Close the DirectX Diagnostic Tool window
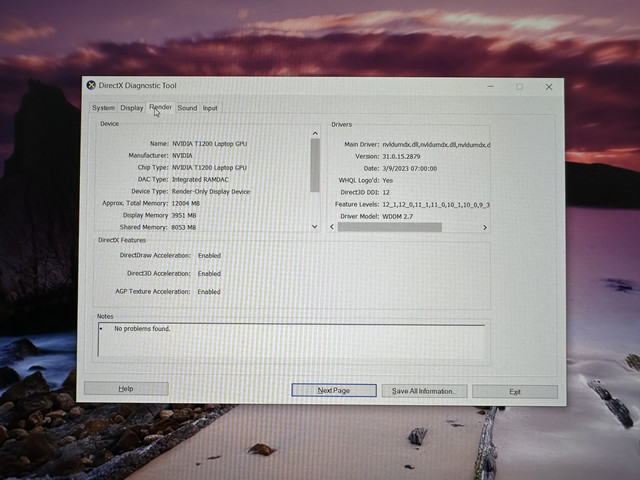The height and width of the screenshot is (480, 640). (549, 87)
